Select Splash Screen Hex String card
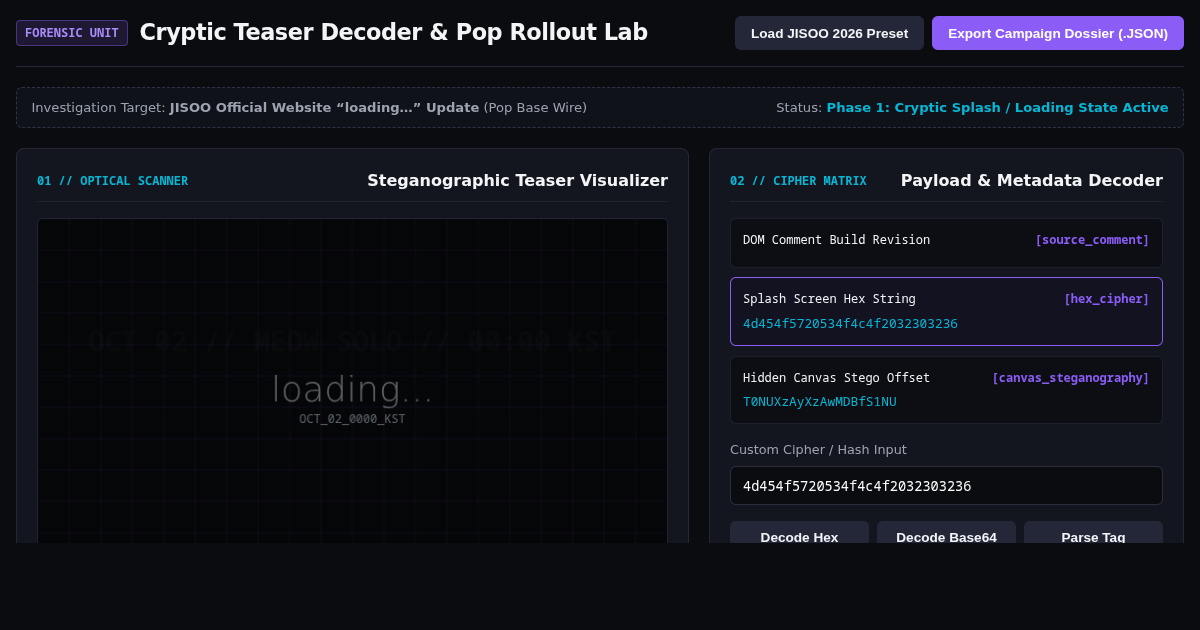 pos(946,312)
